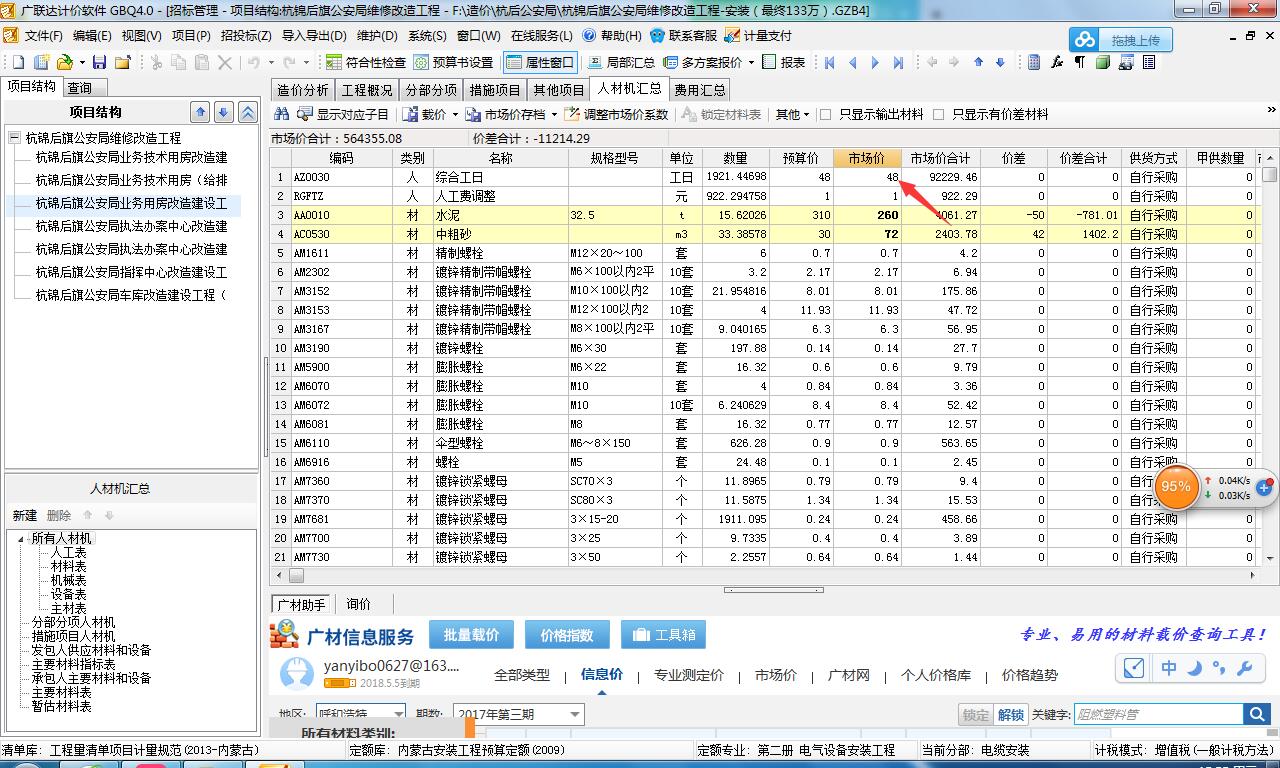The height and width of the screenshot is (768, 1280).
Task: Check 只显示有价差材料 checkbox
Action: [938, 115]
